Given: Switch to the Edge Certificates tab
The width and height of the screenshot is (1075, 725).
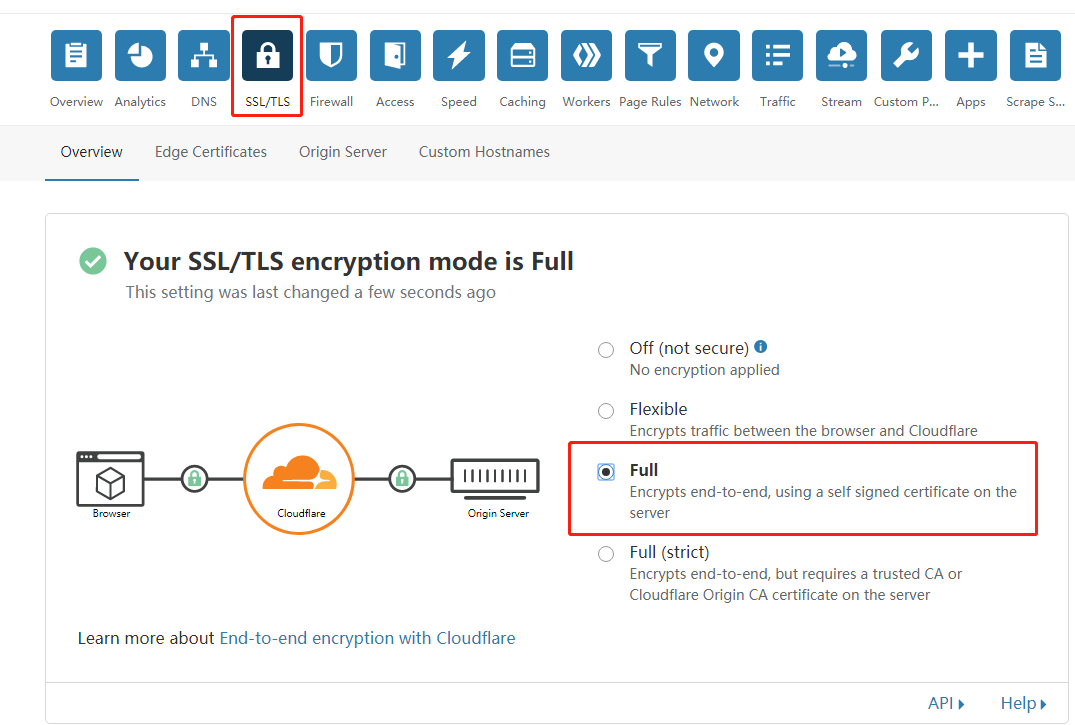Looking at the screenshot, I should pyautogui.click(x=211, y=152).
